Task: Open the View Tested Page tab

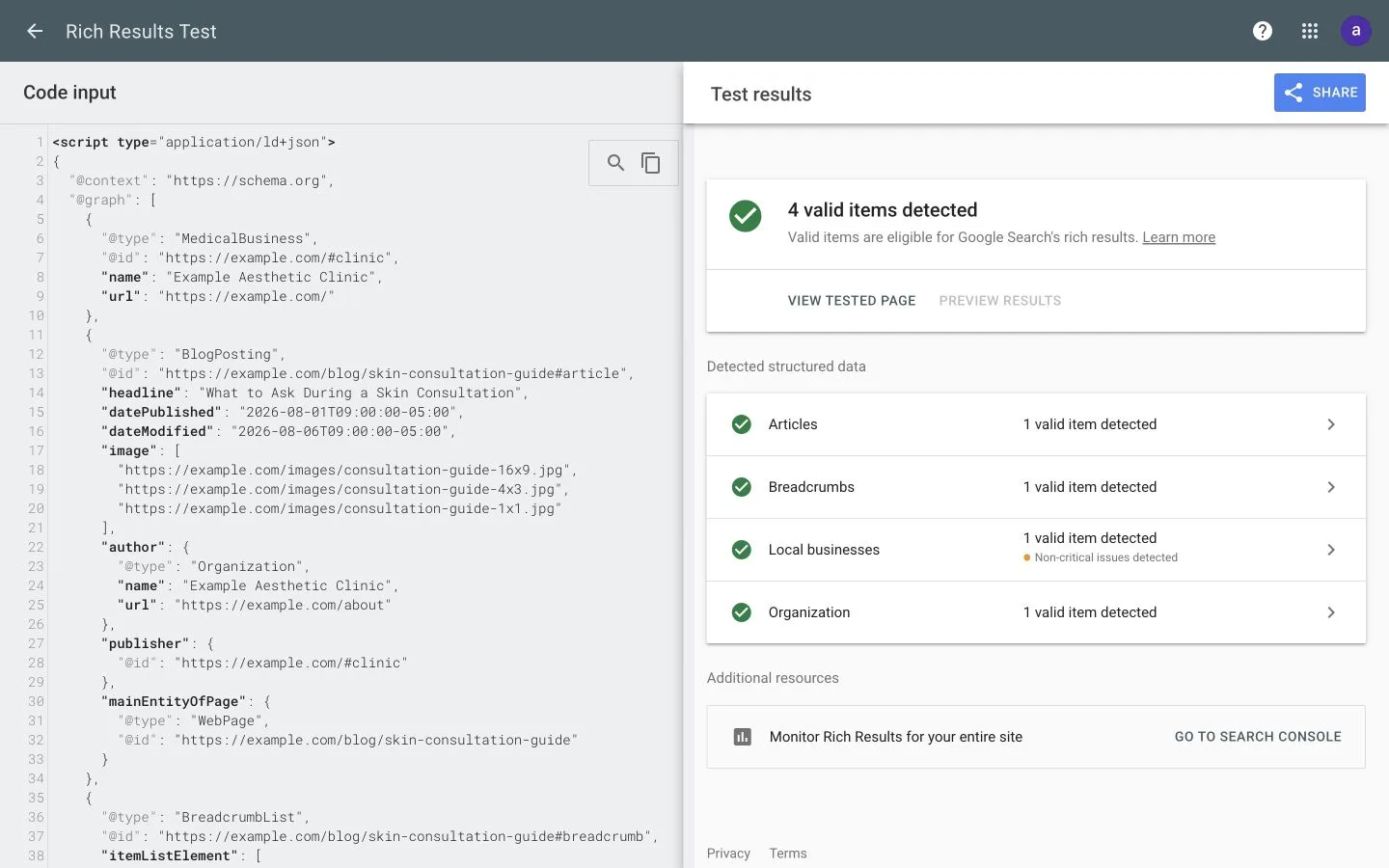Action: (852, 301)
